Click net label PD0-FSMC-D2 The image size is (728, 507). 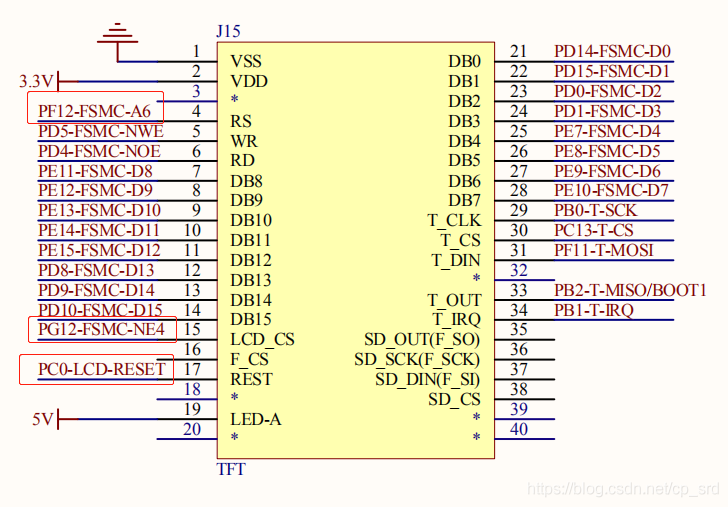point(608,91)
